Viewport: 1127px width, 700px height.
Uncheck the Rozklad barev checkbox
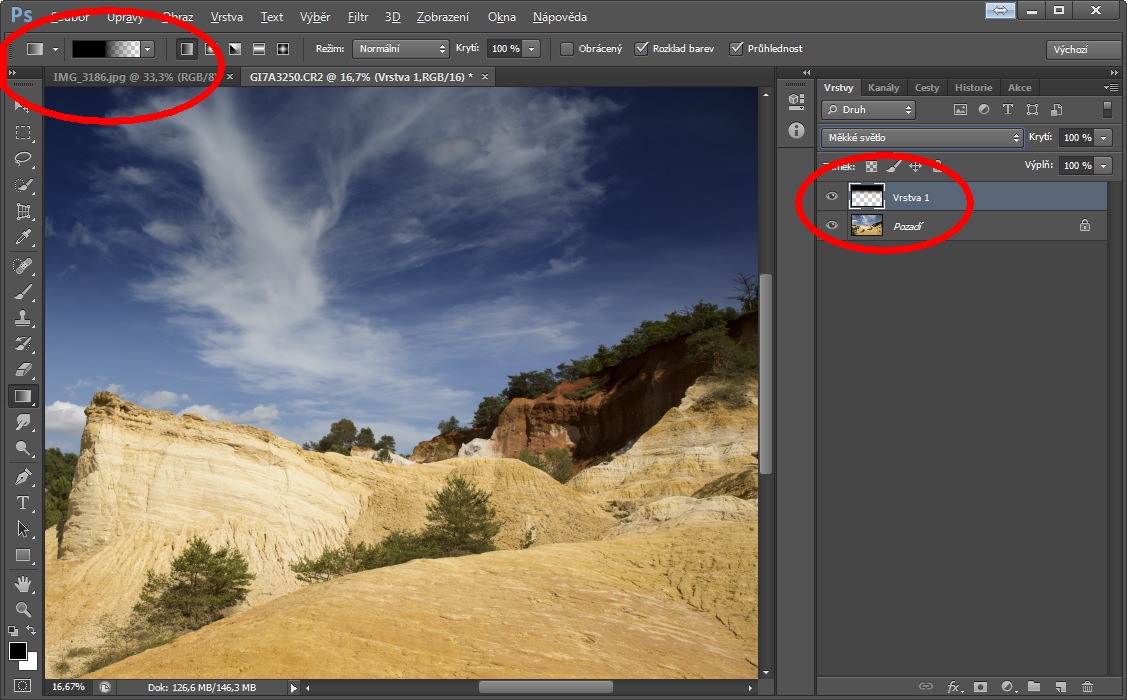click(x=641, y=49)
